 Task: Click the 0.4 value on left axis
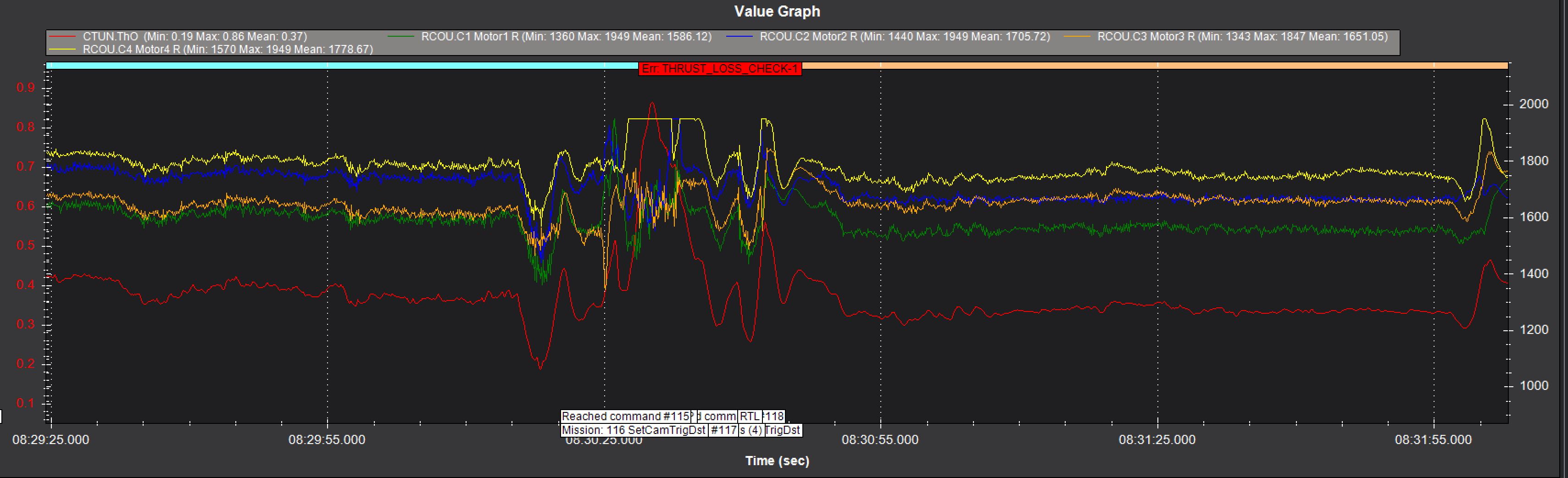click(26, 285)
